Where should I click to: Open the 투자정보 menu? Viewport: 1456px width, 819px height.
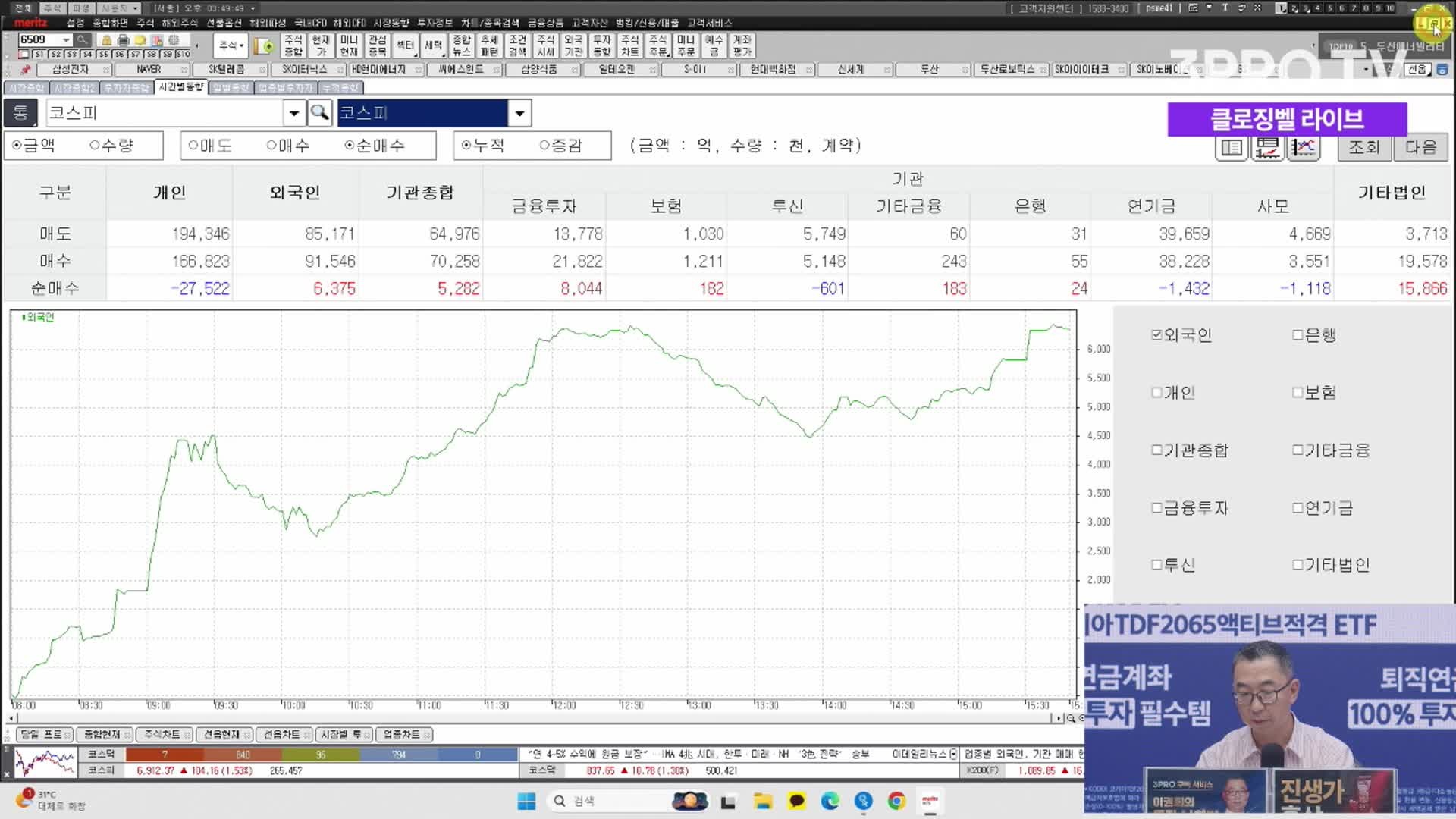coord(435,23)
